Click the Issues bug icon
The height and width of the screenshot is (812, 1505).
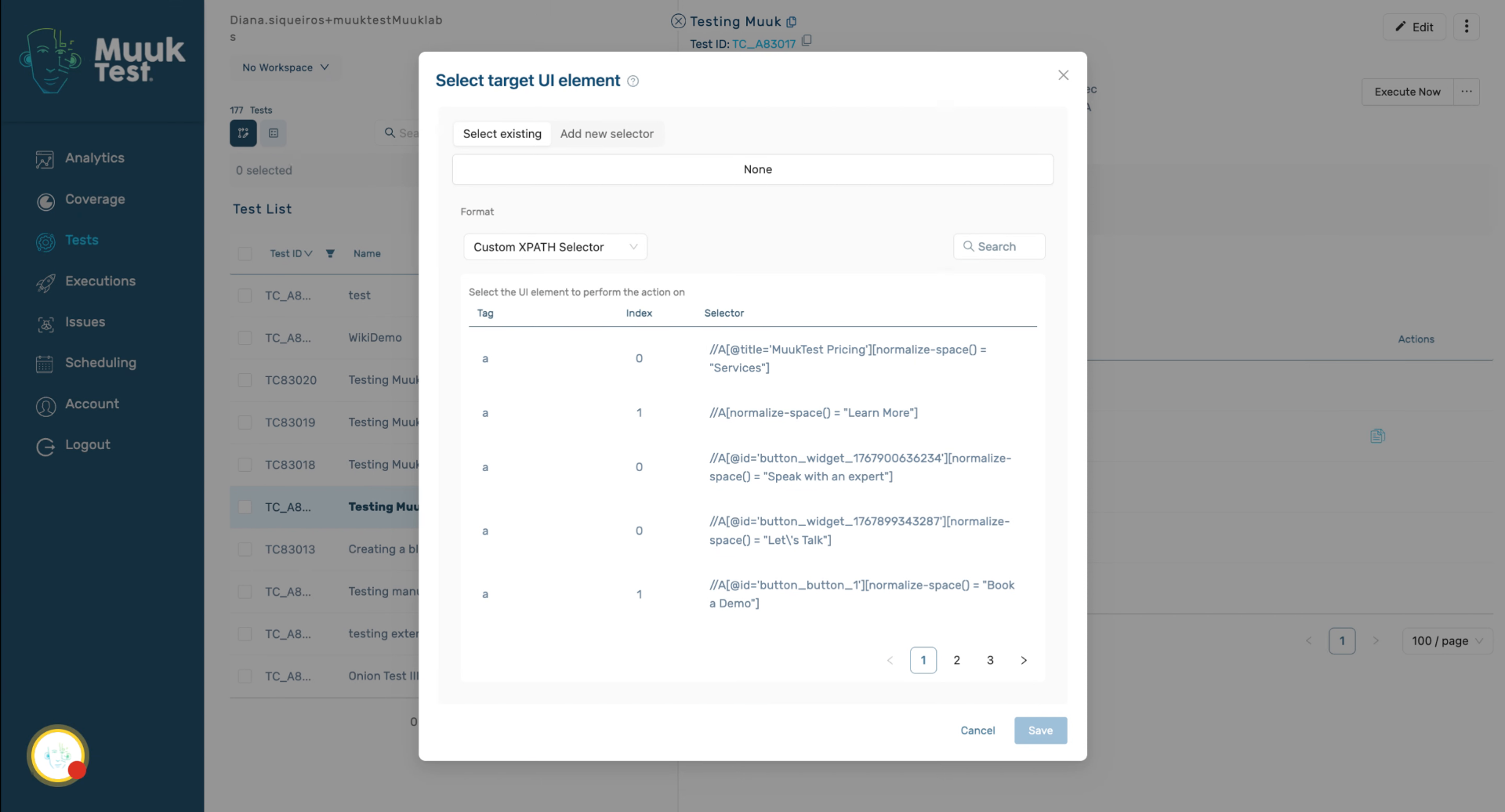45,323
